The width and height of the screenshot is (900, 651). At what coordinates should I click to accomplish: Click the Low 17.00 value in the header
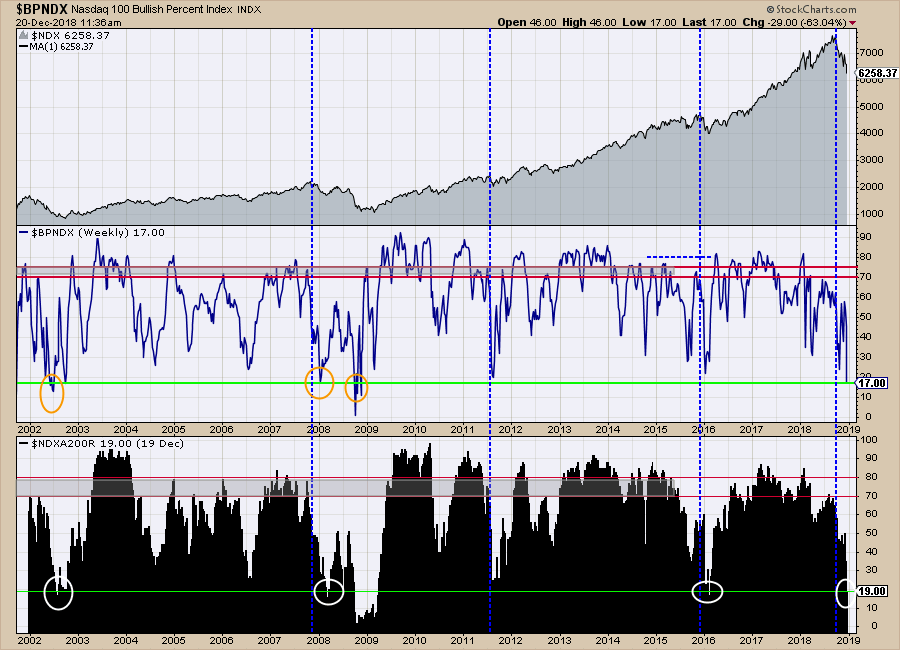(x=649, y=22)
